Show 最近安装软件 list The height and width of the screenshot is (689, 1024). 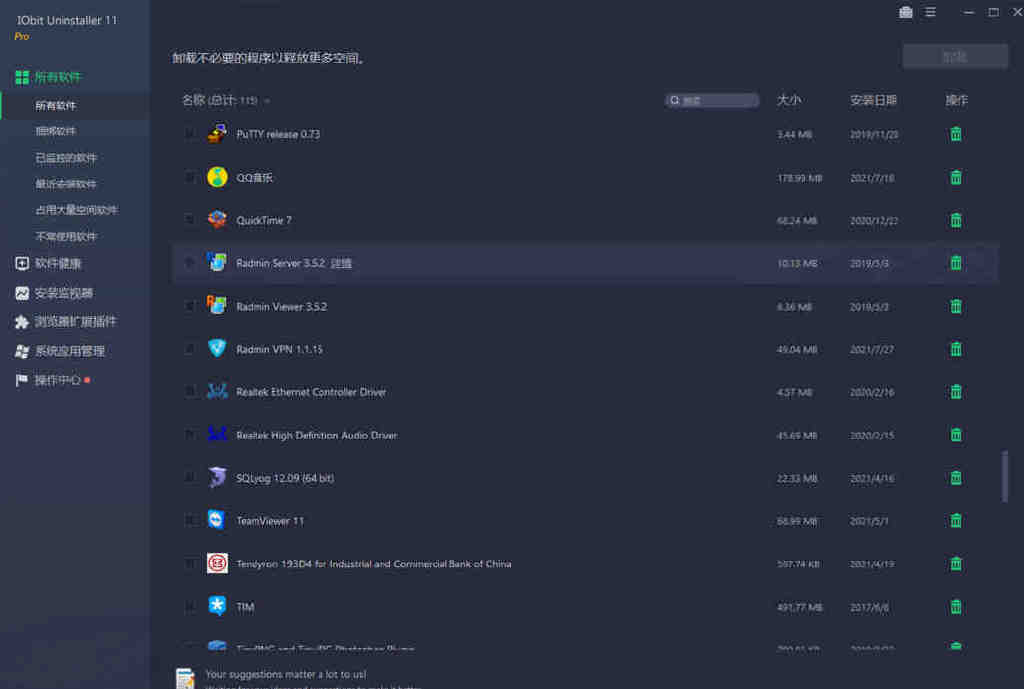tap(66, 184)
